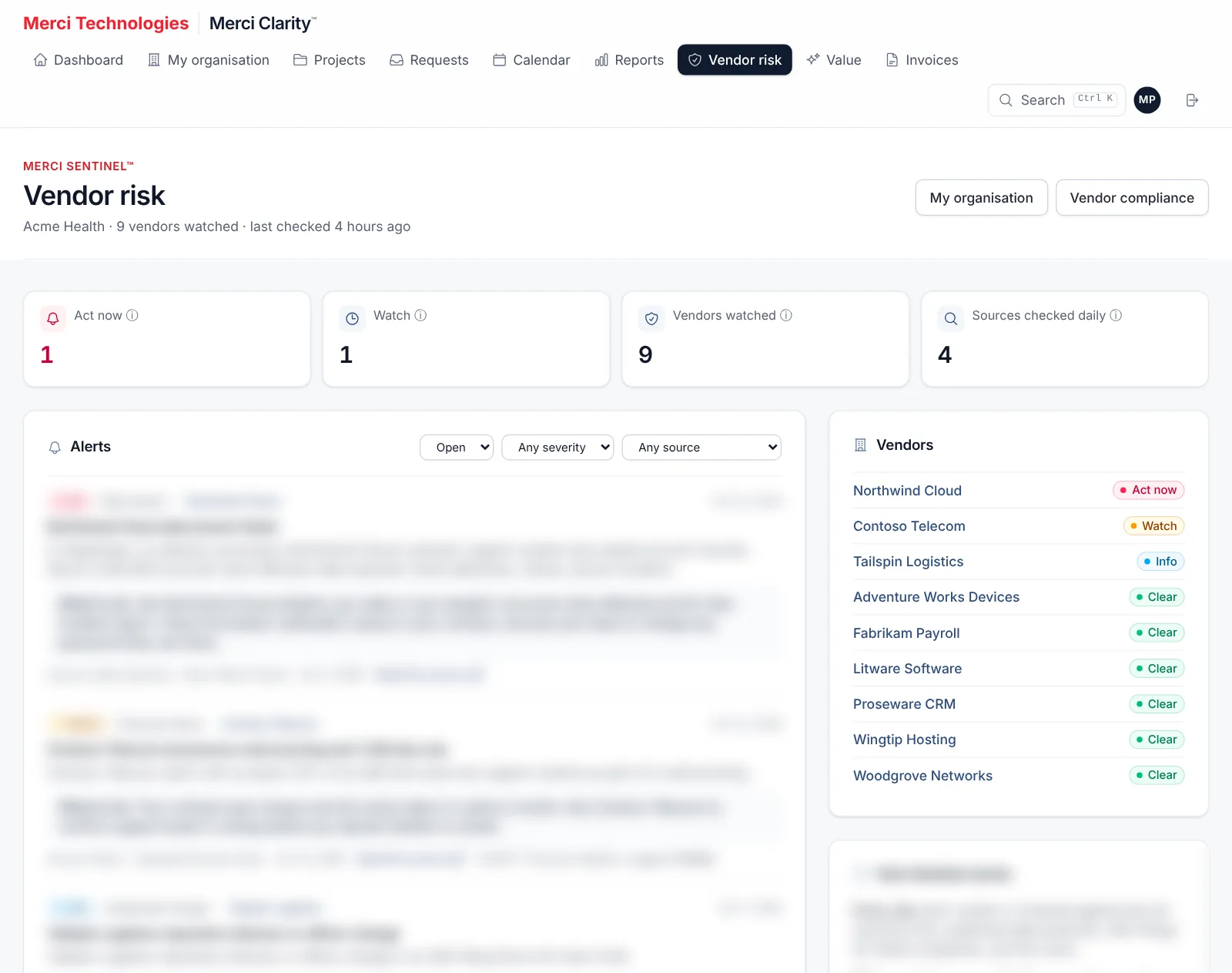The height and width of the screenshot is (973, 1232).
Task: Open the Adventure Works Devices link
Action: 936,597
